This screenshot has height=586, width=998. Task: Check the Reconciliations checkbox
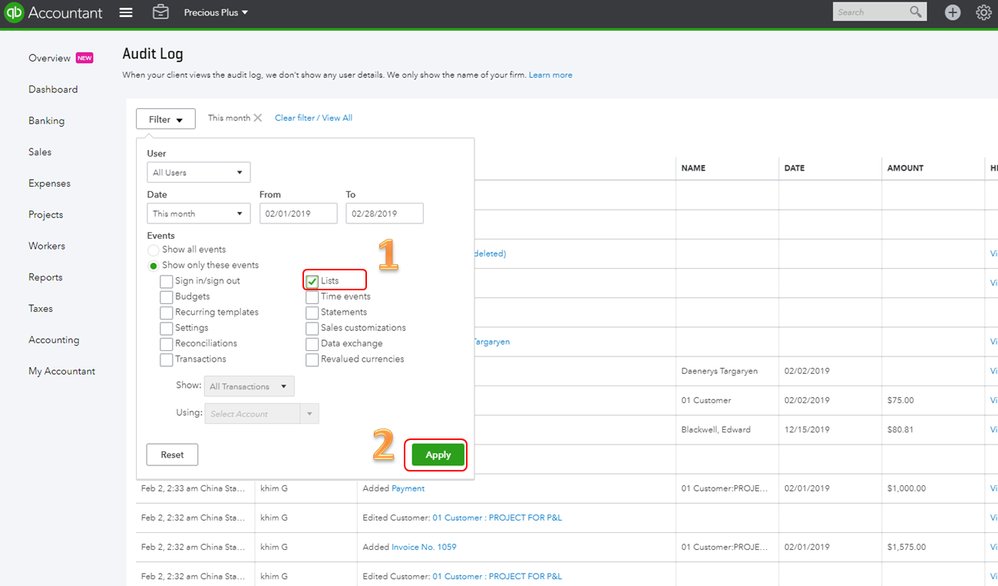(166, 344)
